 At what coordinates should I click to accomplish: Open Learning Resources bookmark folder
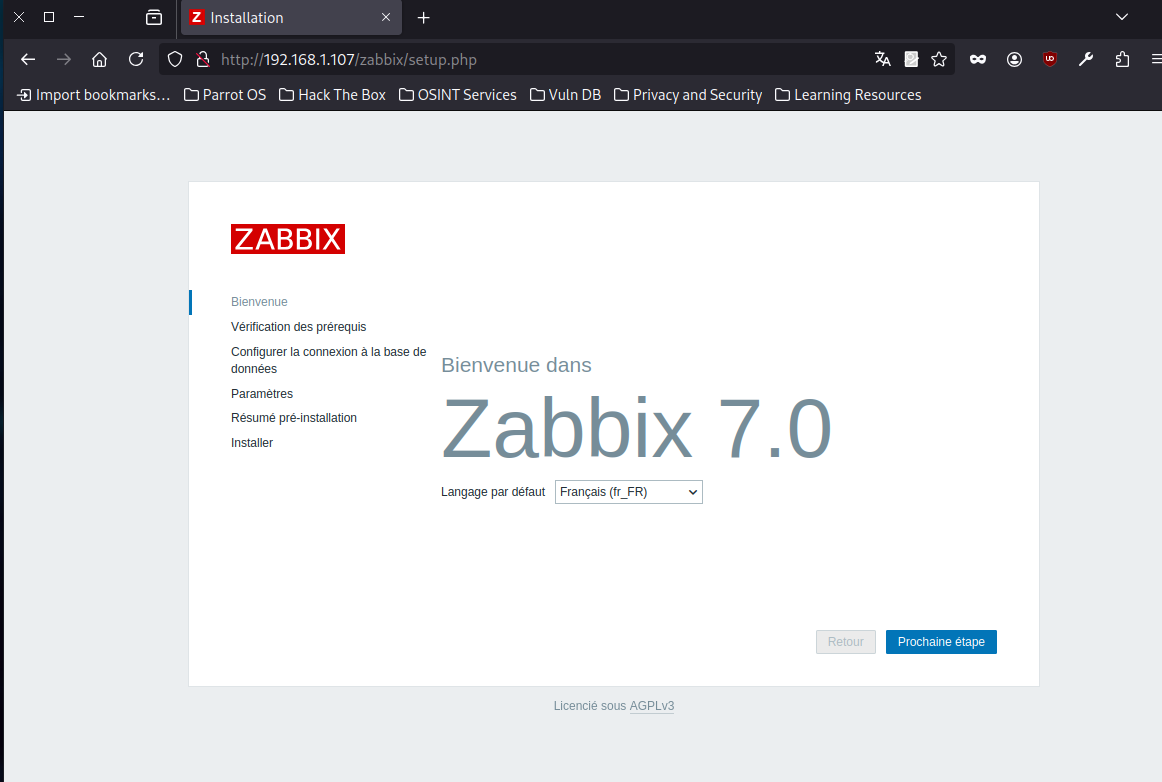849,95
